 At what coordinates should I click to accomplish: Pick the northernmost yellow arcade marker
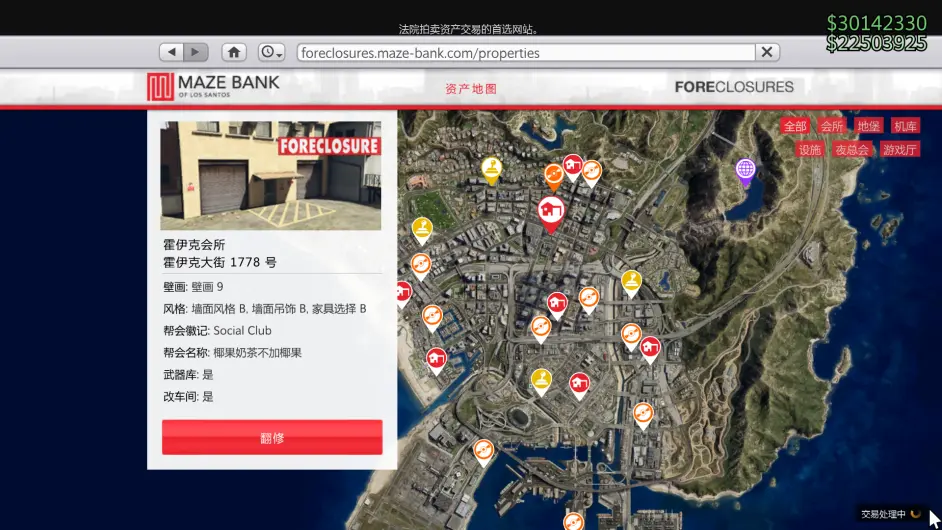click(491, 171)
